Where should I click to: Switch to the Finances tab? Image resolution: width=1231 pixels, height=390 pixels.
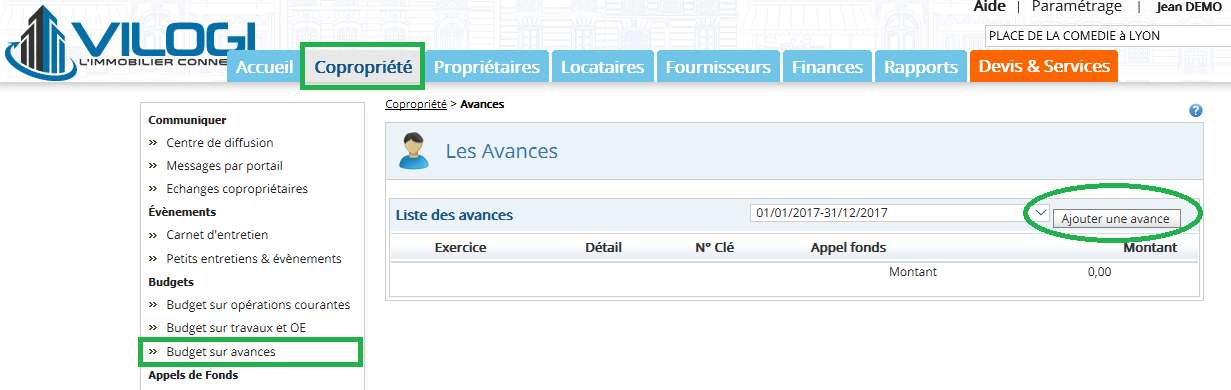pyautogui.click(x=827, y=67)
